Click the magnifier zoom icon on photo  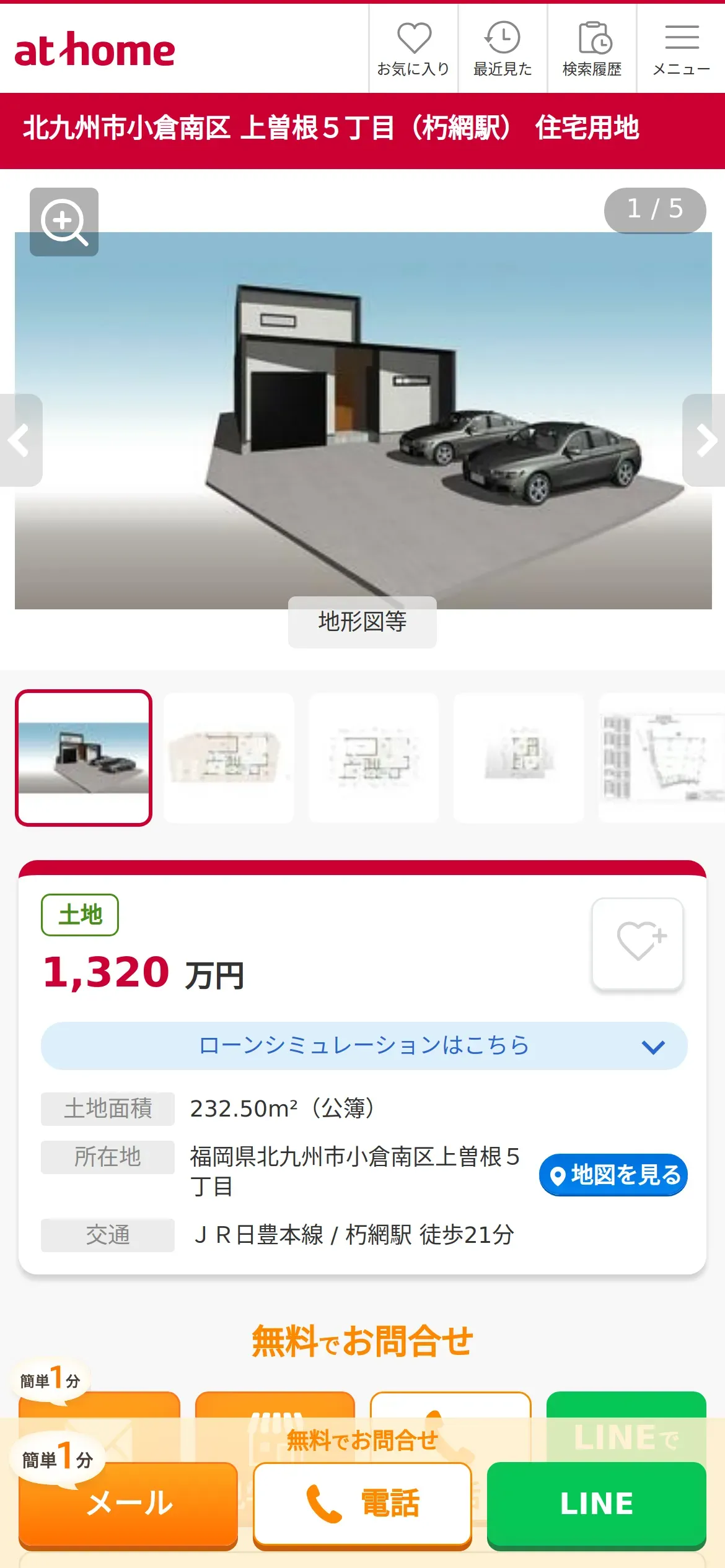pos(64,222)
